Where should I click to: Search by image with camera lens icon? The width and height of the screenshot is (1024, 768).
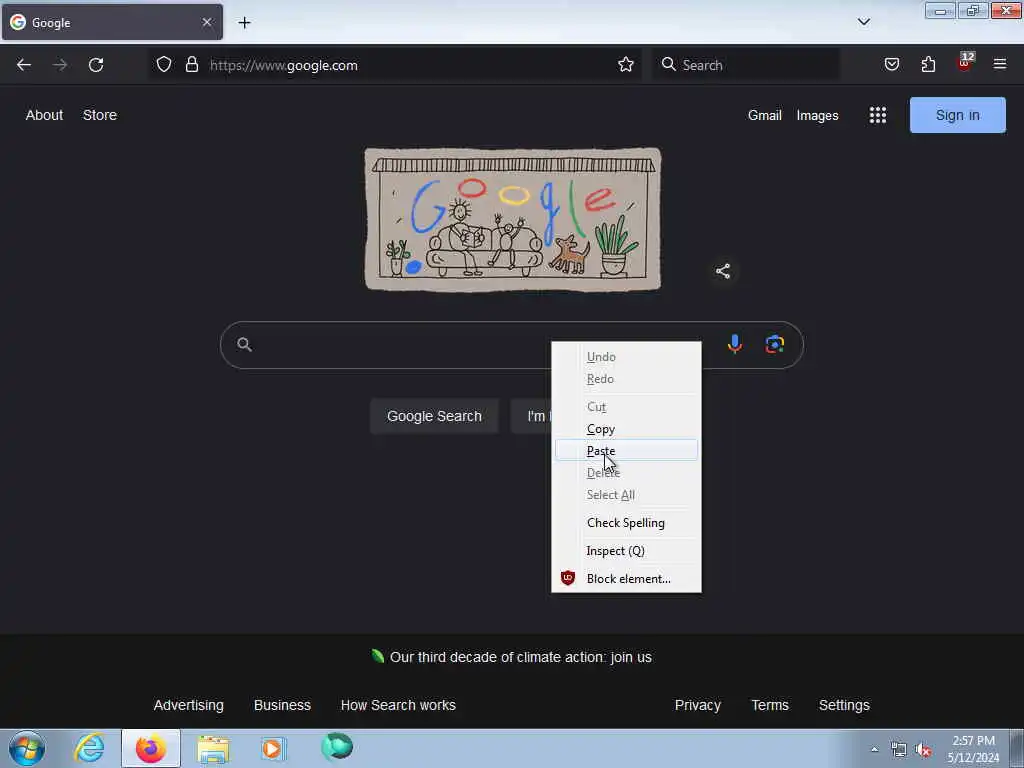pos(775,344)
